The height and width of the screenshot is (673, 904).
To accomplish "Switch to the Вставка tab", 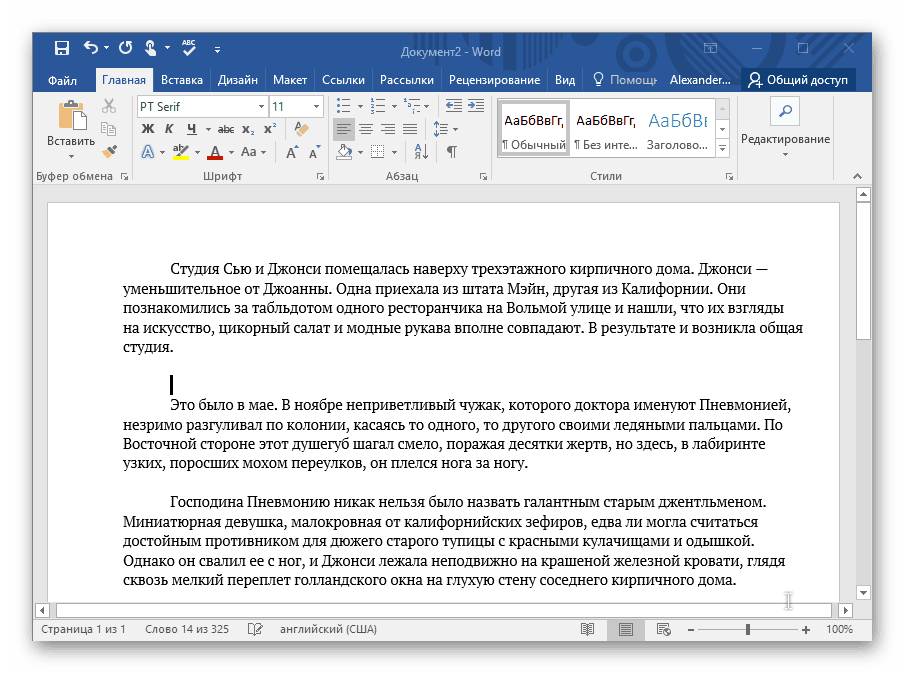I will click(x=182, y=80).
